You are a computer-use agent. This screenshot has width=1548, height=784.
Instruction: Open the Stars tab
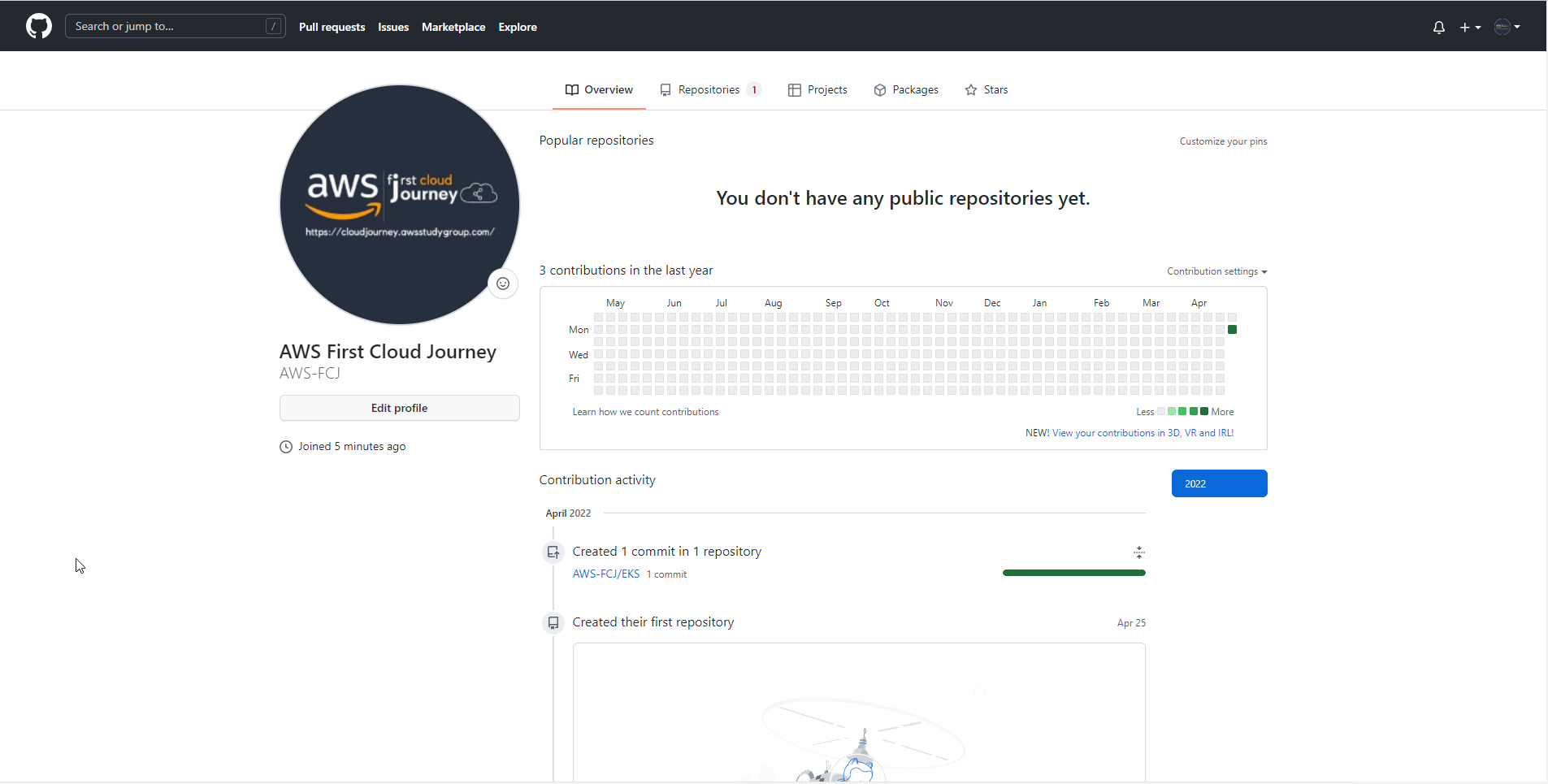coord(986,89)
